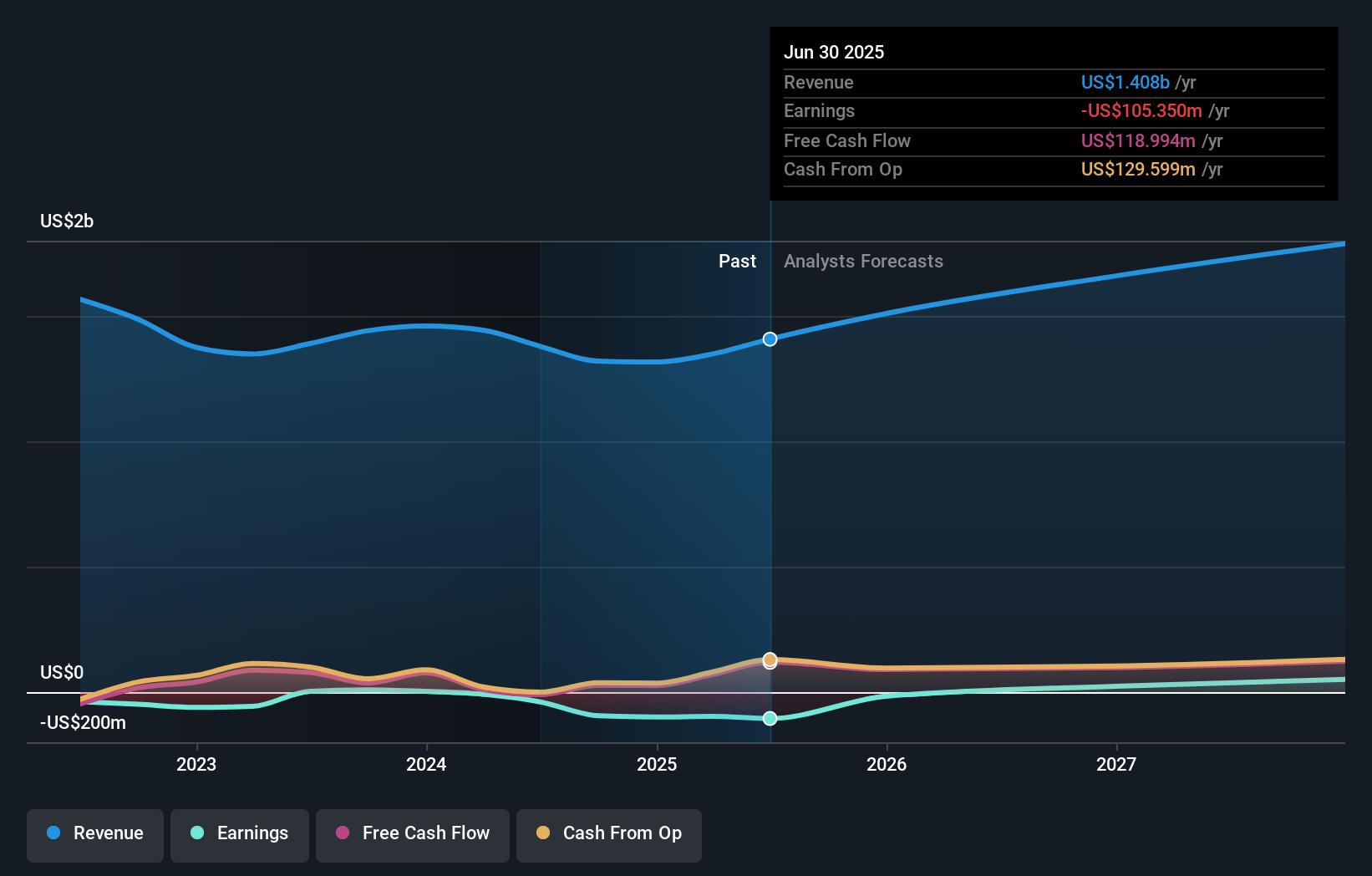Image resolution: width=1372 pixels, height=876 pixels.
Task: Click the 2026 x-axis label
Action: point(887,764)
